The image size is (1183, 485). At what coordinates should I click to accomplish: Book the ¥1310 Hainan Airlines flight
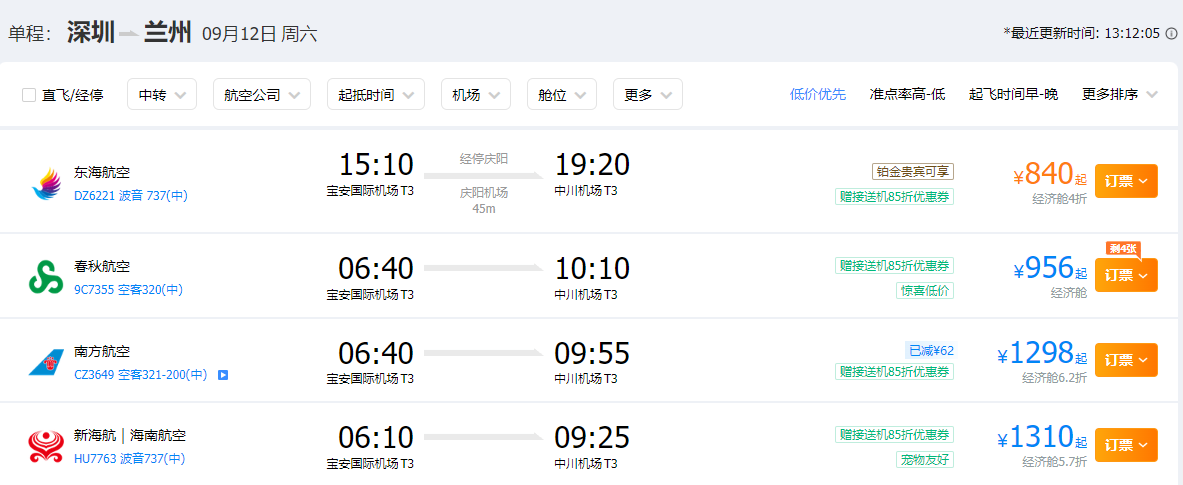point(1126,444)
